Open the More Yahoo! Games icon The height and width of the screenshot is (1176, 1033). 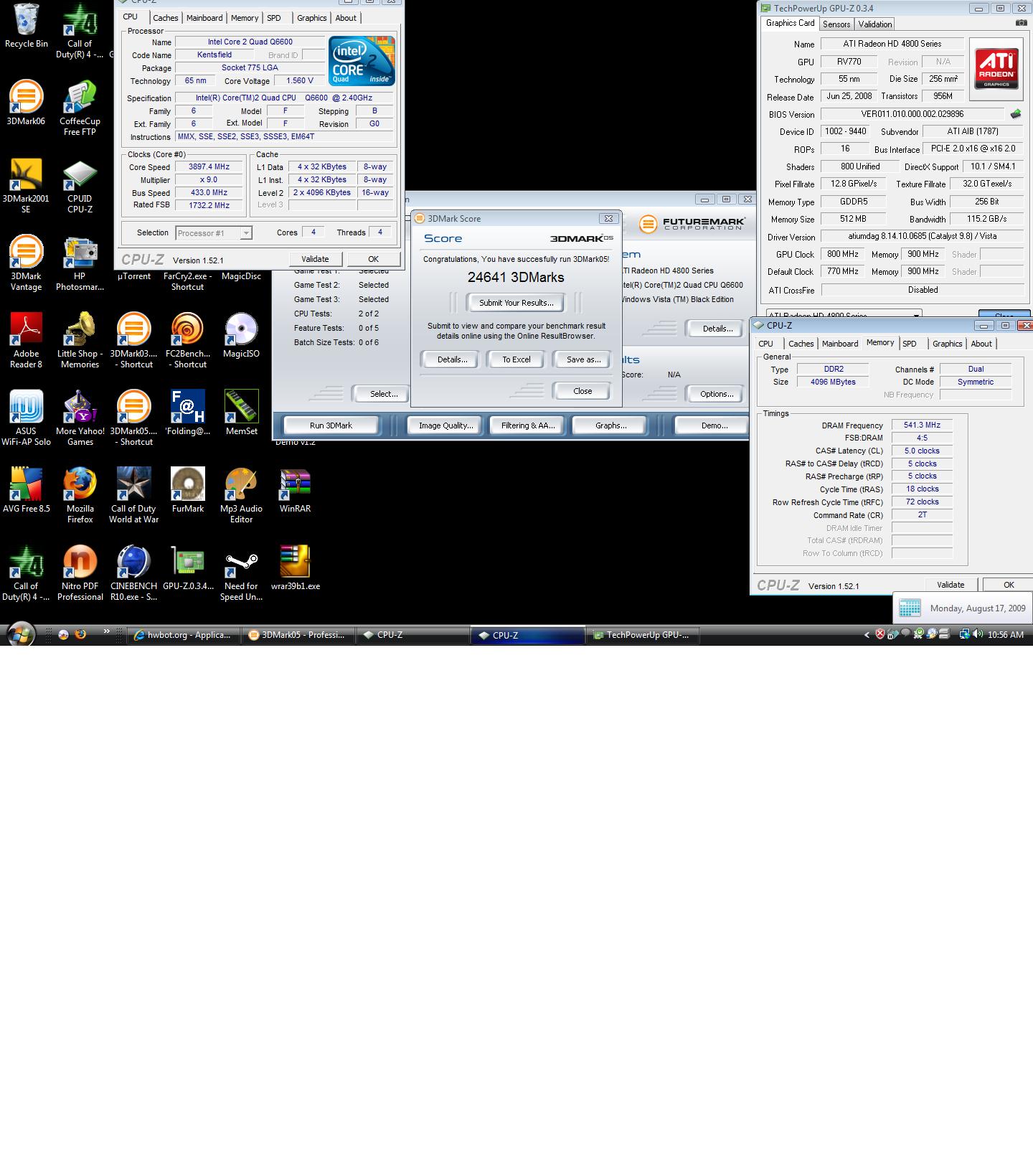[x=80, y=418]
